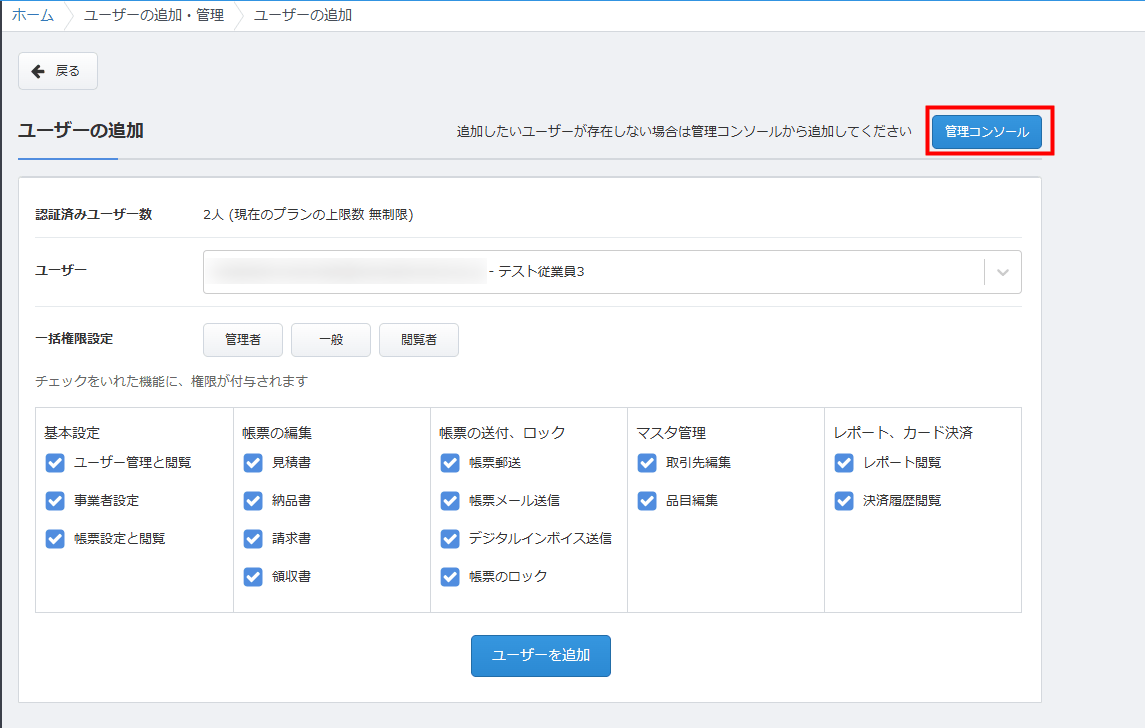Apply 閲覧者 bulk permission preset
This screenshot has width=1145, height=728.
pos(418,340)
